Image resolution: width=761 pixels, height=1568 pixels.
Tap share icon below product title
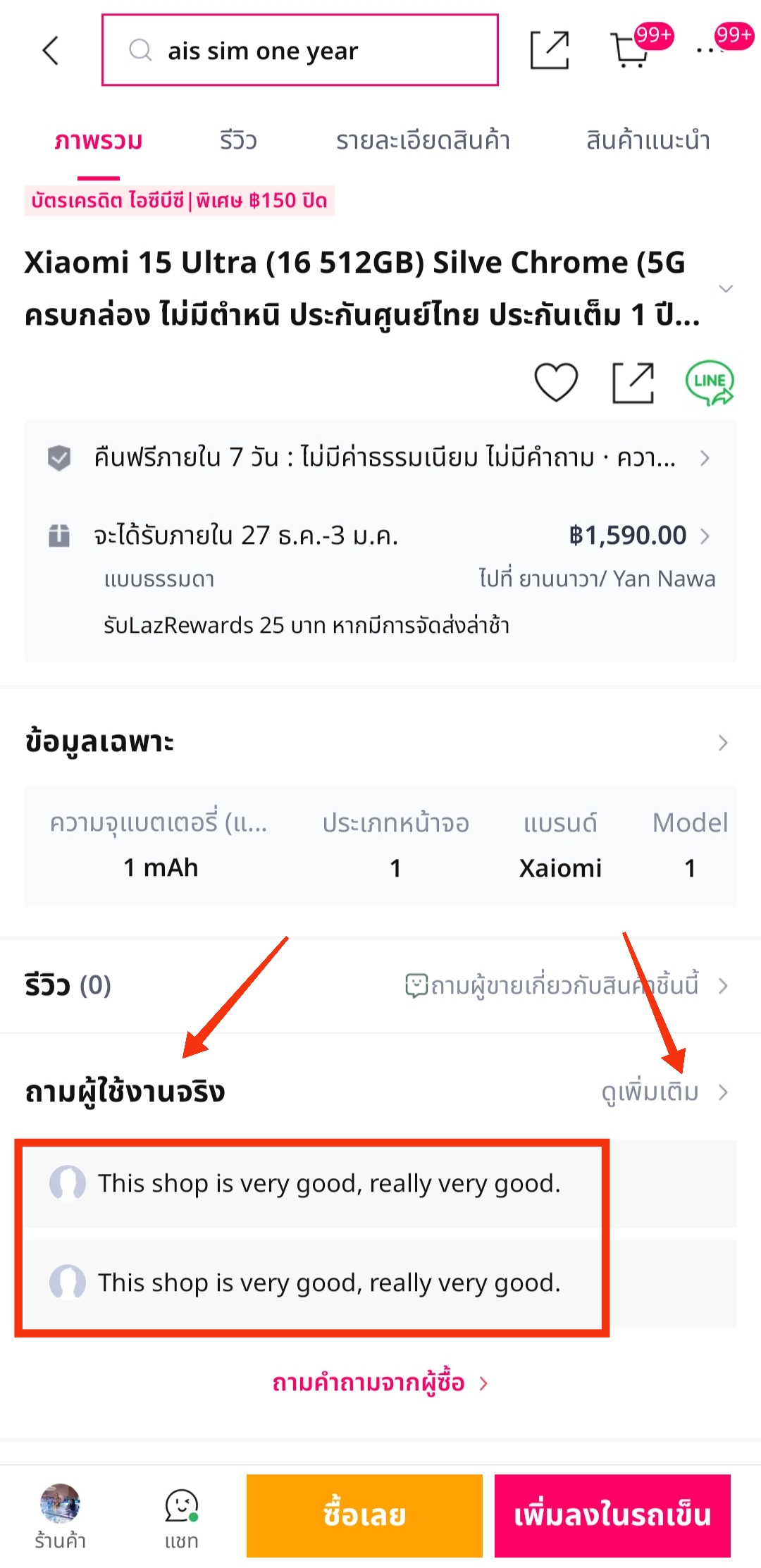[633, 383]
